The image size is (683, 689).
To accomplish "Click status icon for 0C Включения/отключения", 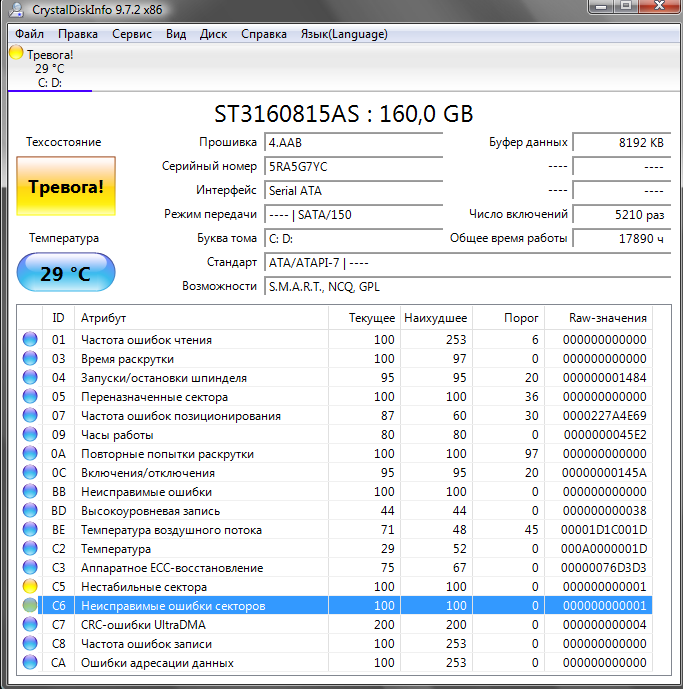I will pos(30,472).
